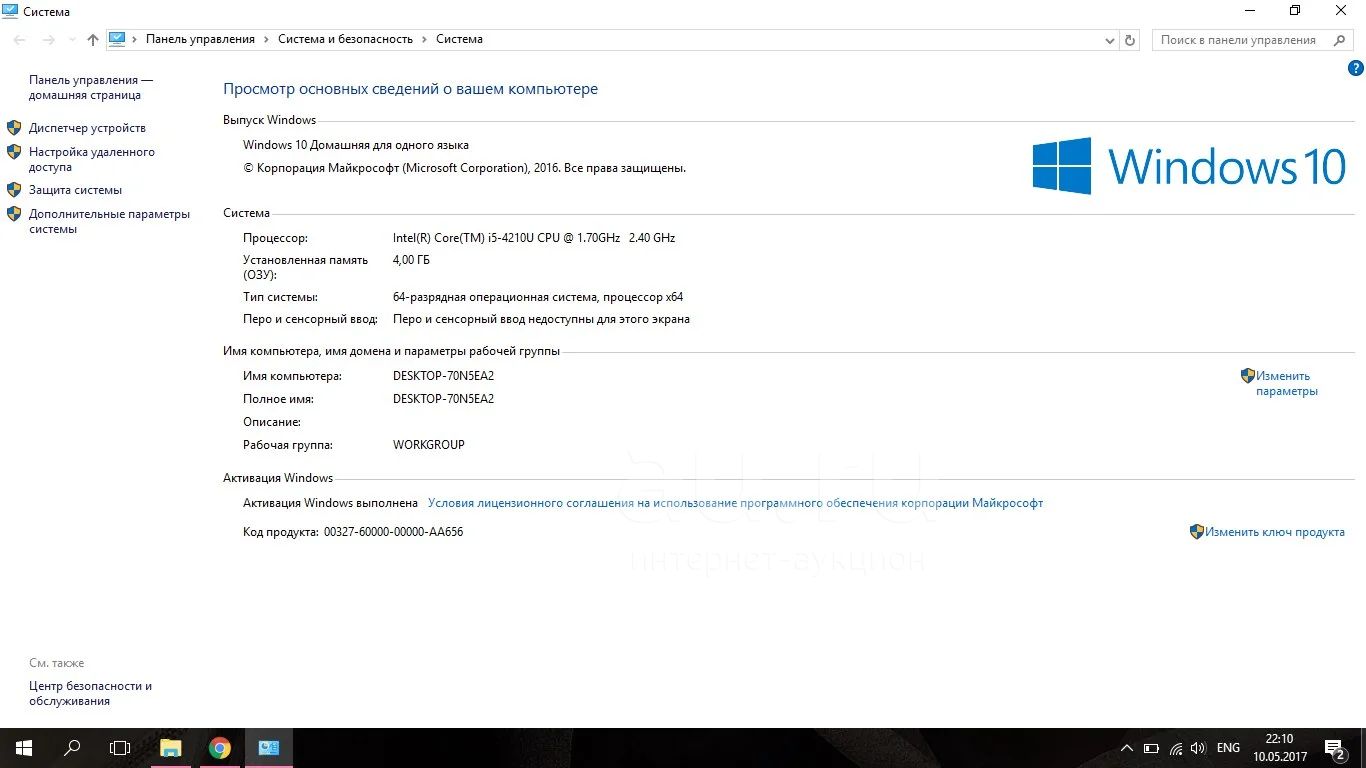Switch input language 'ENG'
Viewport: 1366px width, 768px height.
tap(1228, 748)
